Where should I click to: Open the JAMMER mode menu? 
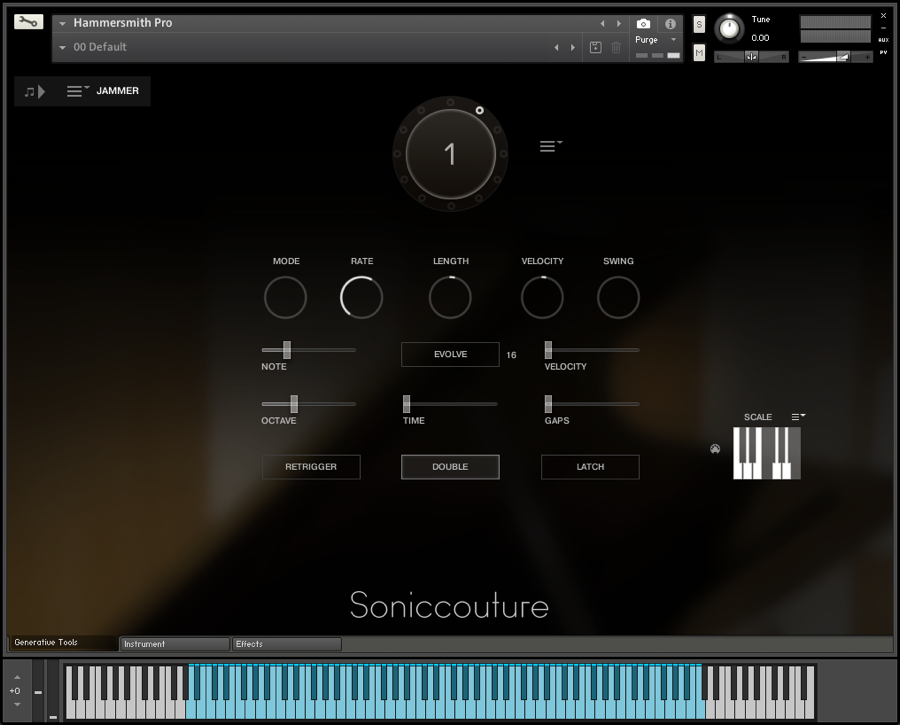click(78, 91)
